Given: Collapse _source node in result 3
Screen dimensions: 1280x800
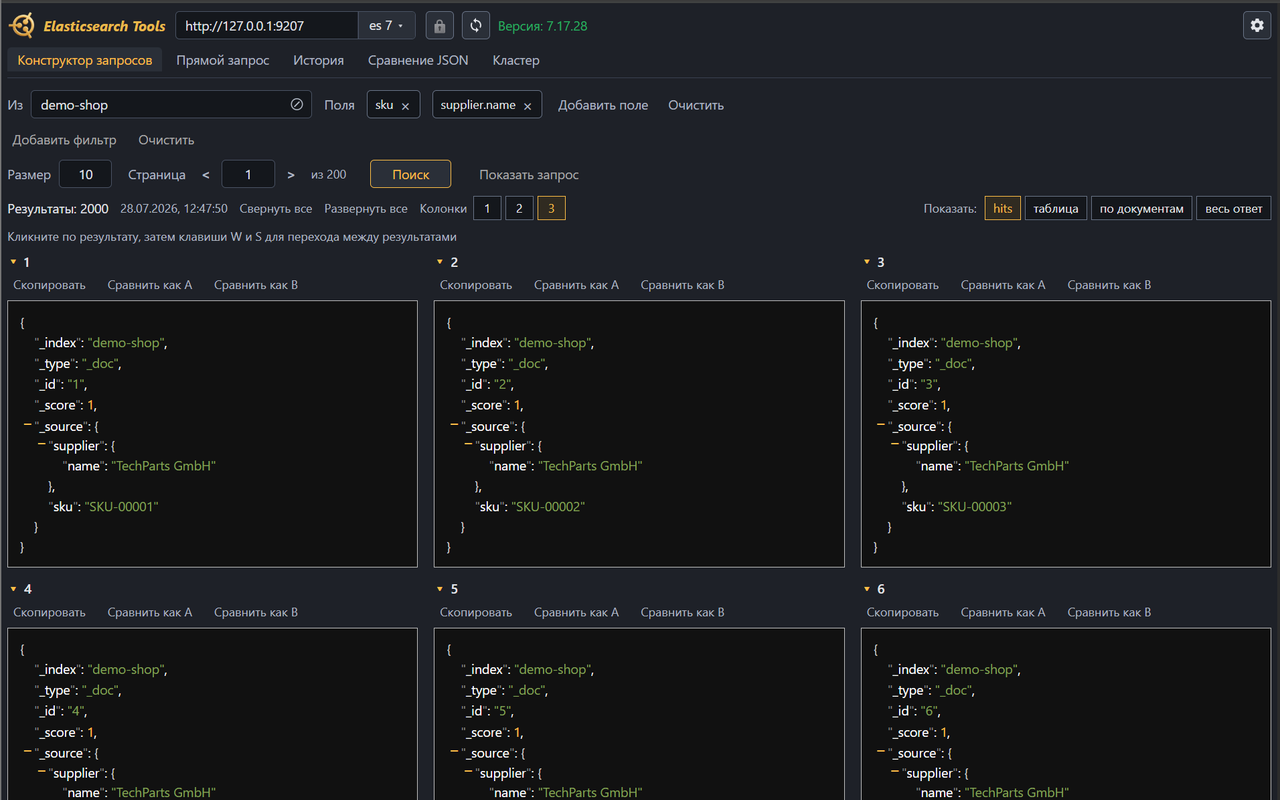Looking at the screenshot, I should pos(881,426).
